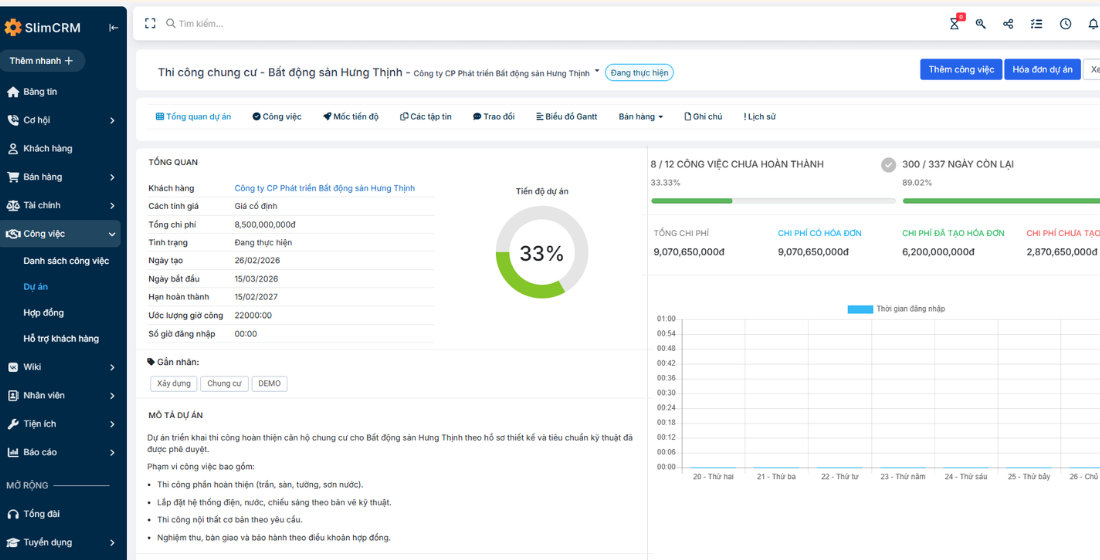Open the advanced search magnifier icon in top bar

pos(981,24)
